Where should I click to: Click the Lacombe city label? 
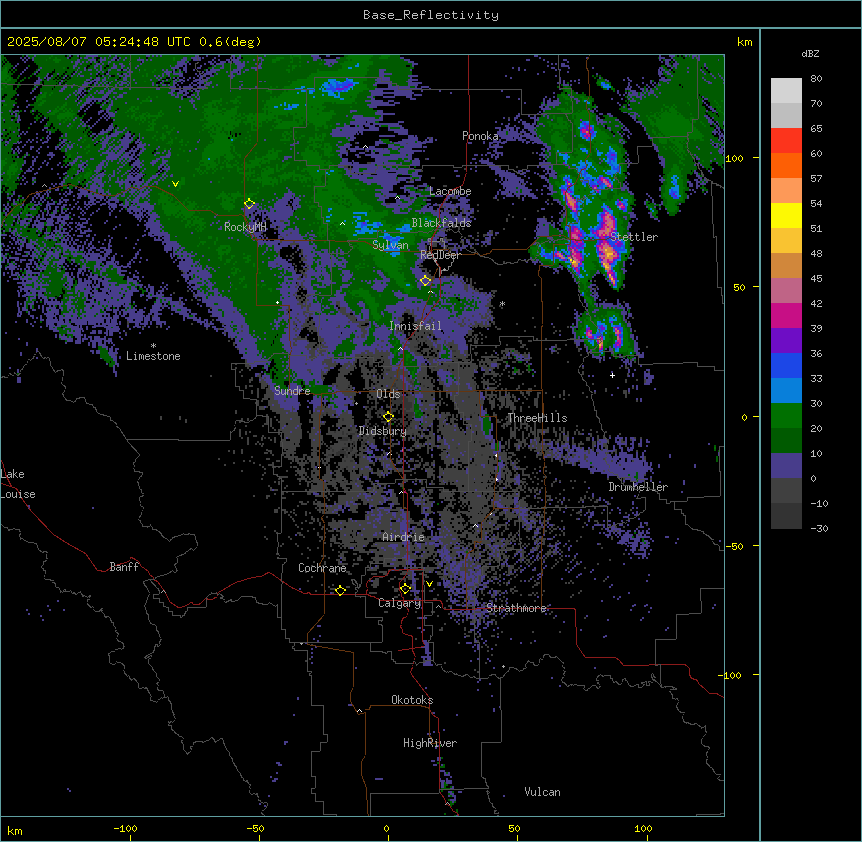tap(450, 191)
